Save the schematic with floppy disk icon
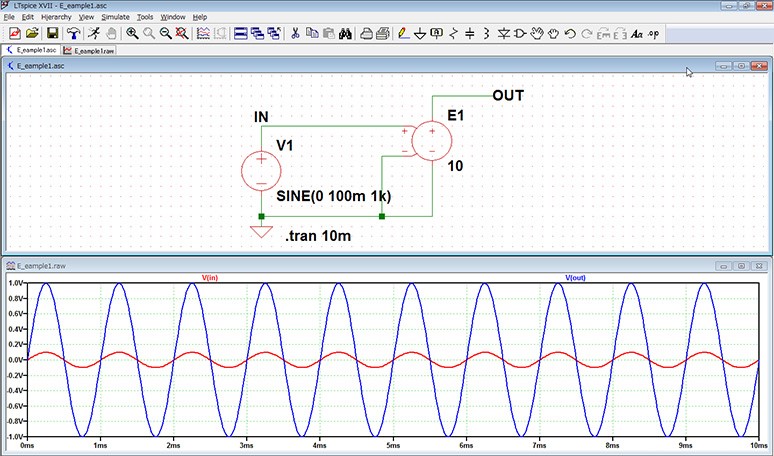 (52, 34)
